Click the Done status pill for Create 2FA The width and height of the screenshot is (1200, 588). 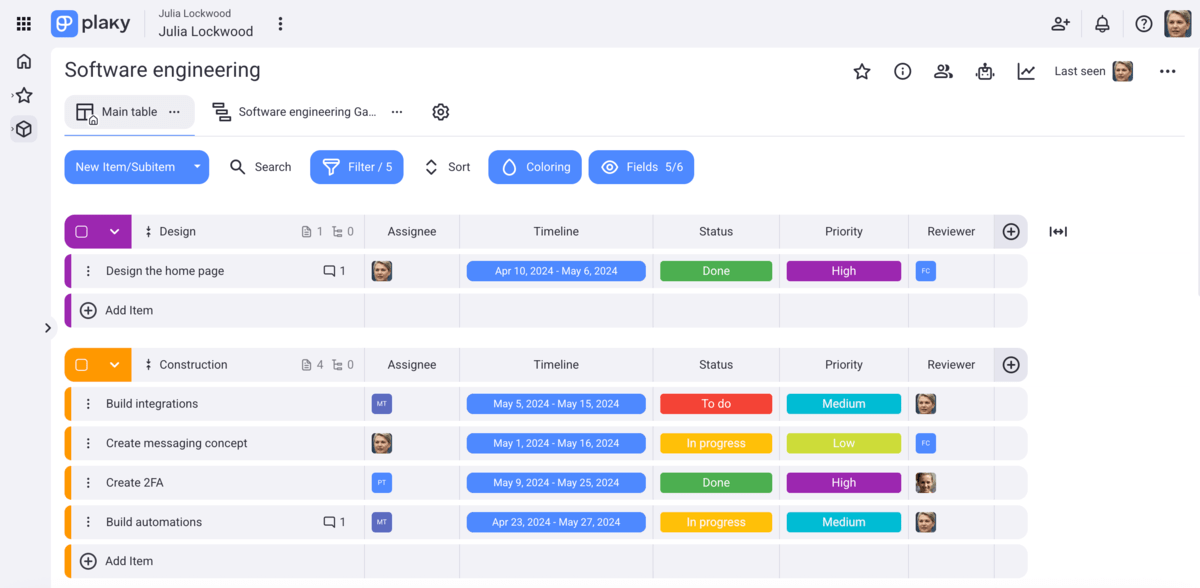(x=715, y=482)
